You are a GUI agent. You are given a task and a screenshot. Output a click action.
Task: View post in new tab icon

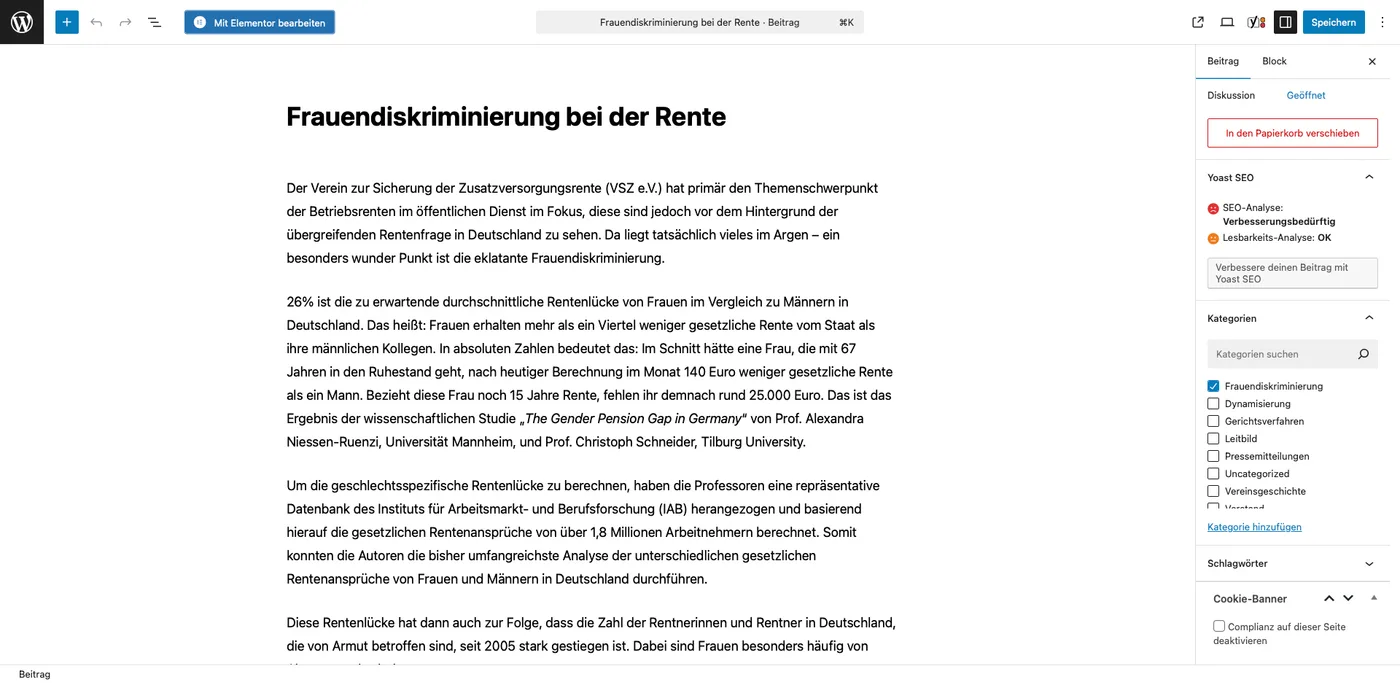1198,22
